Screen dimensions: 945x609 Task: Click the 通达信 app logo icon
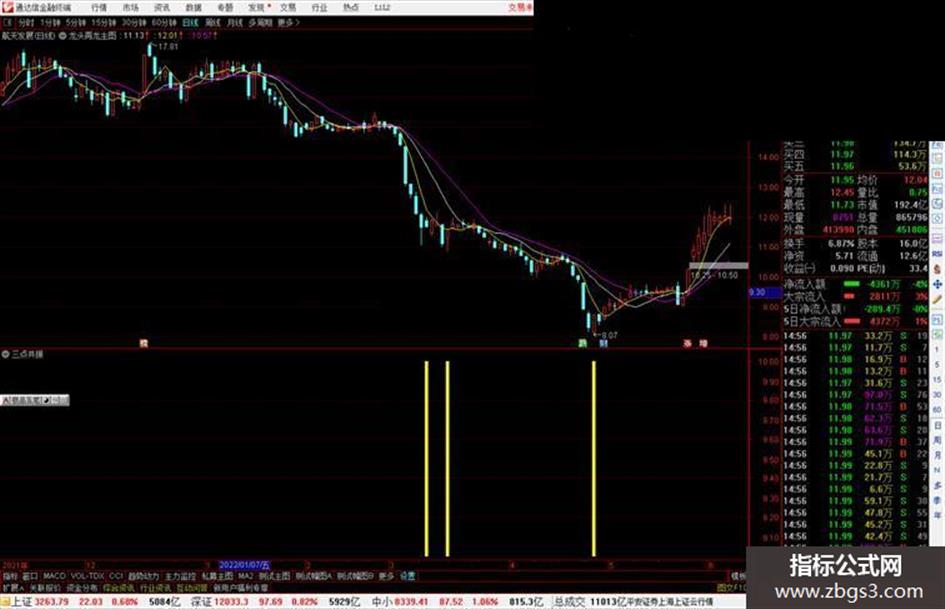click(7, 7)
